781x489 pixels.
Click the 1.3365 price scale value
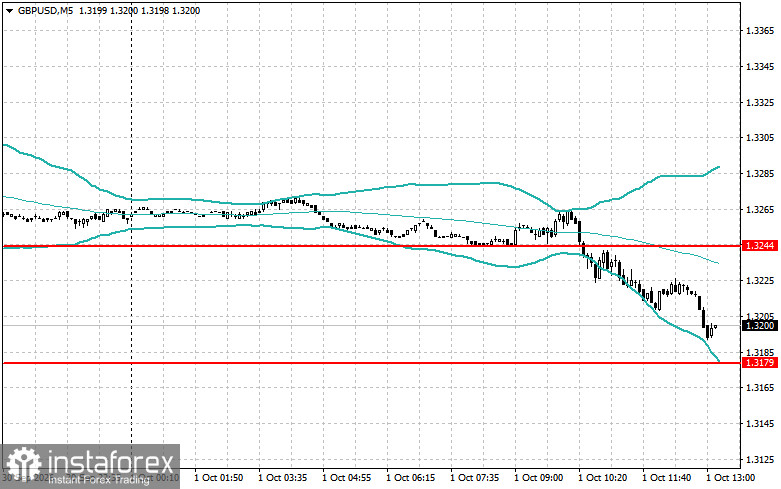pyautogui.click(x=760, y=31)
